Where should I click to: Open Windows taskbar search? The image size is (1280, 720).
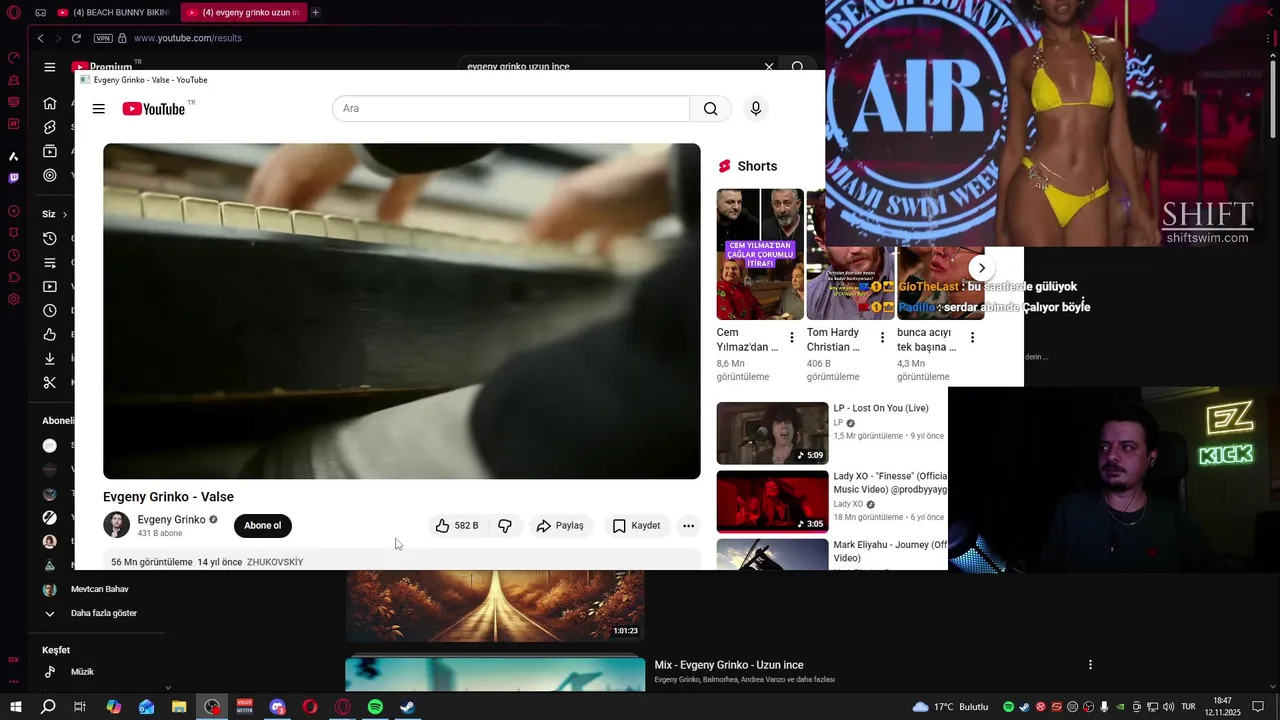coord(47,707)
